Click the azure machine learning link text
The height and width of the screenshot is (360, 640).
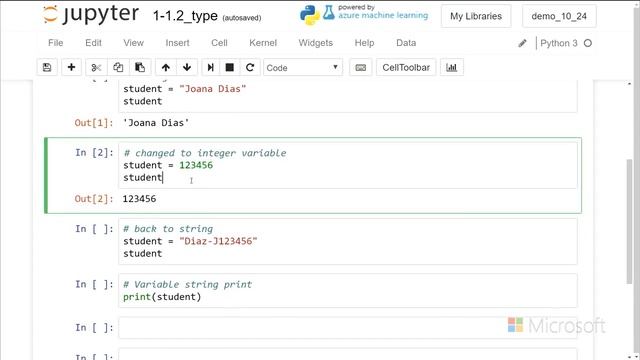[x=383, y=16]
